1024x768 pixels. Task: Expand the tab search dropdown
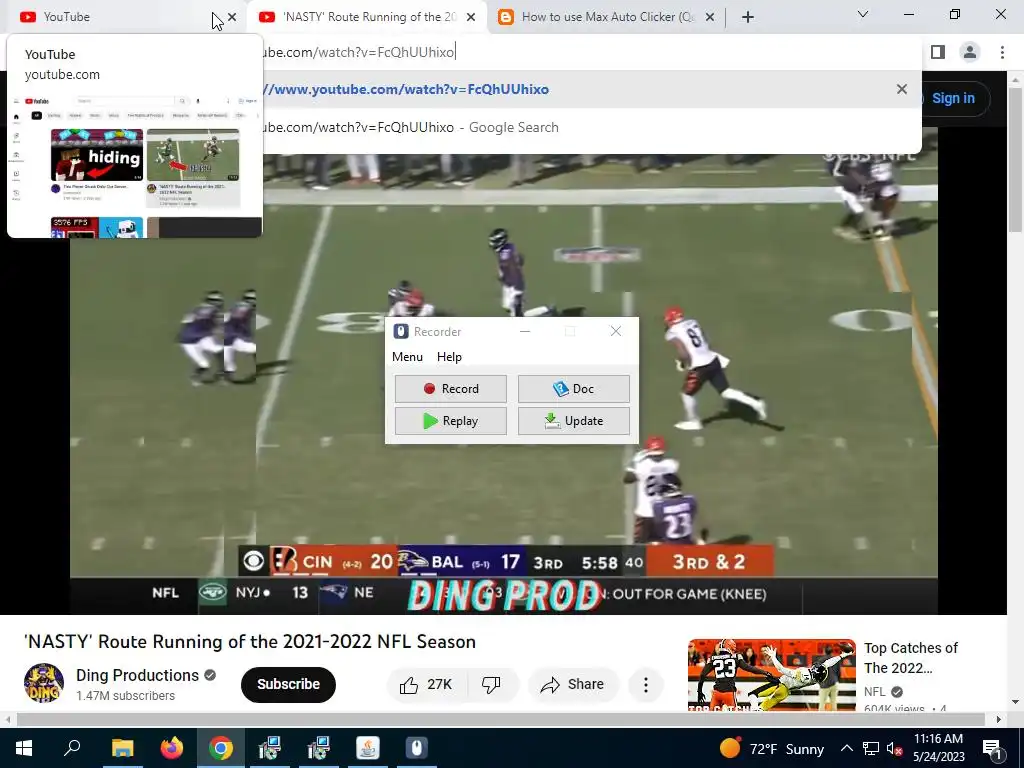(863, 14)
